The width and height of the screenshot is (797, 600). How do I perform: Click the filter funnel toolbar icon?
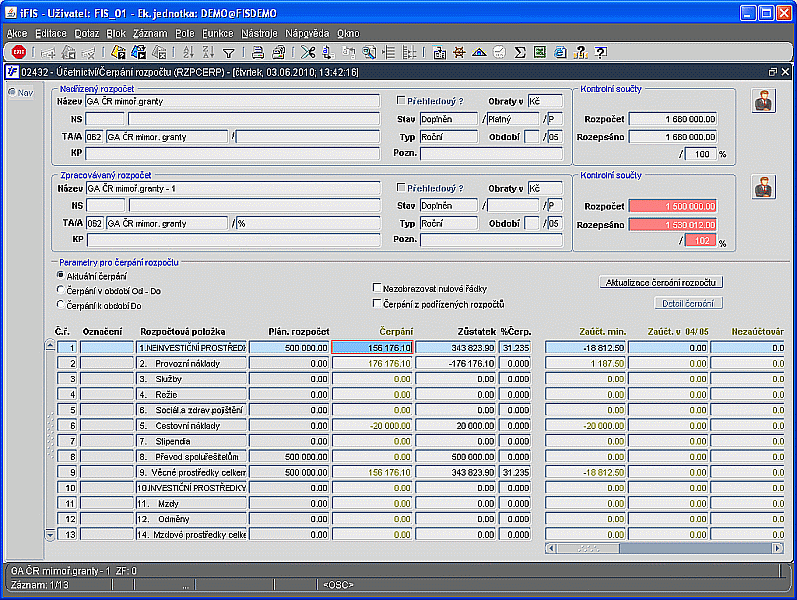228,52
